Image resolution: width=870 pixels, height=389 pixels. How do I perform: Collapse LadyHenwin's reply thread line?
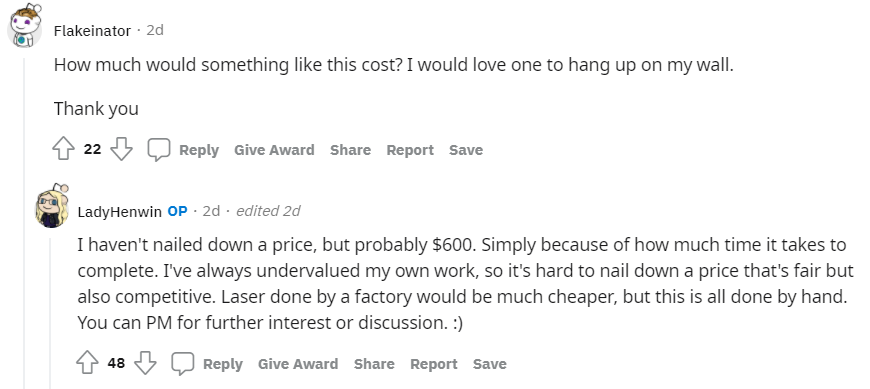click(50, 313)
